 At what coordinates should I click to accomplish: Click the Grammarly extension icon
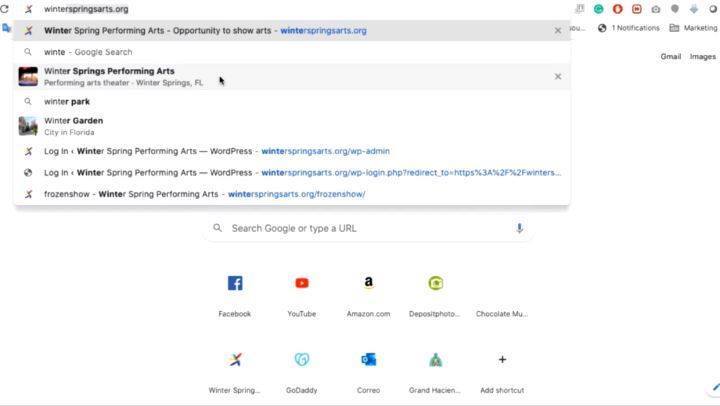coord(598,9)
